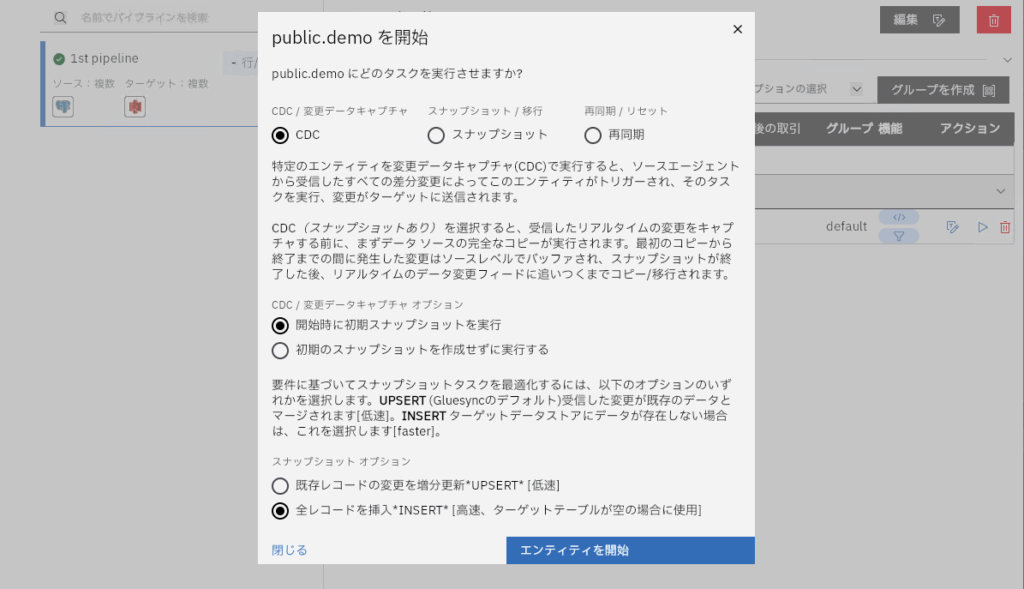Select the INSERT all records option
This screenshot has width=1024, height=589.
[280, 510]
